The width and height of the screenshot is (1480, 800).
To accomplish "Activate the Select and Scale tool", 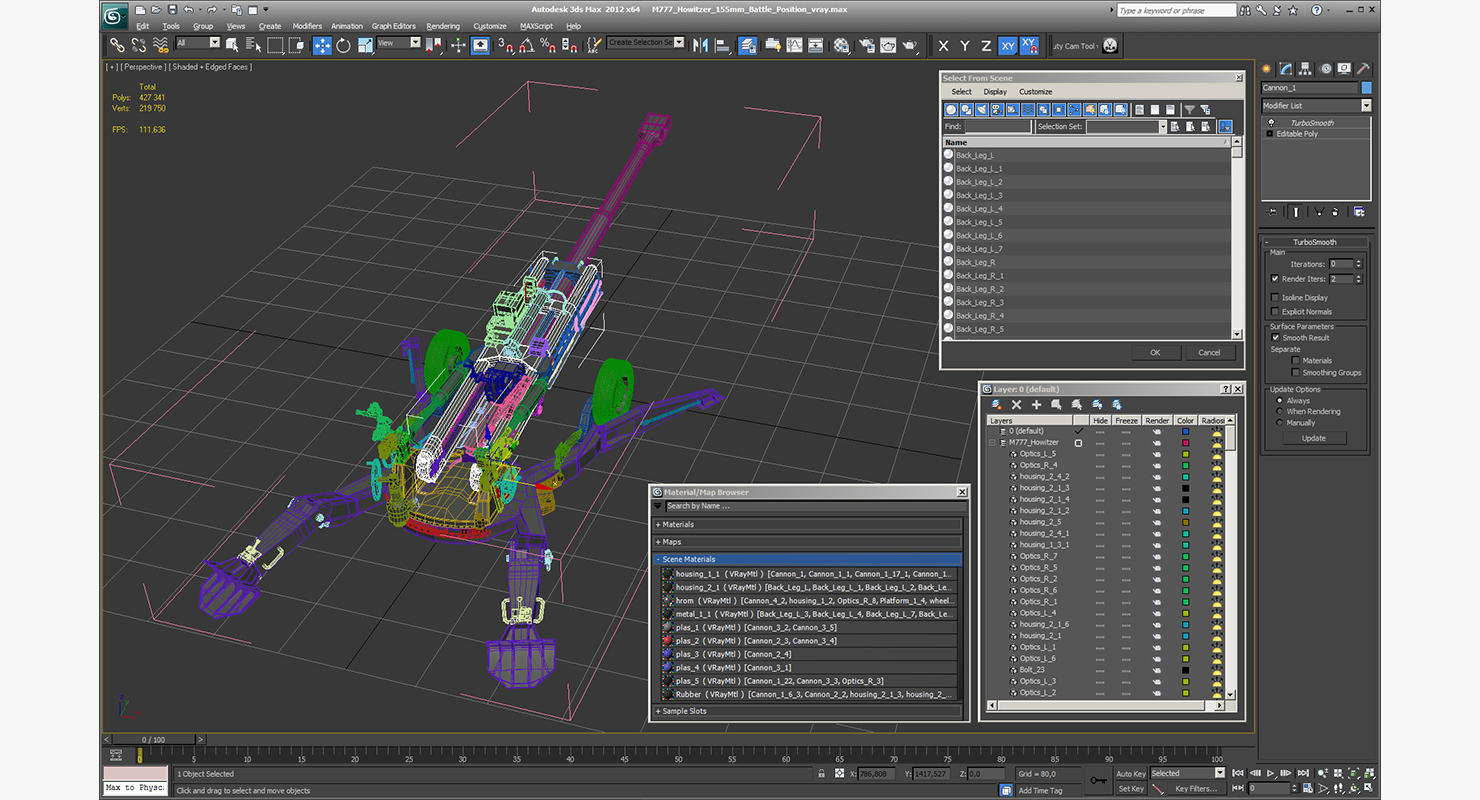I will [x=365, y=45].
